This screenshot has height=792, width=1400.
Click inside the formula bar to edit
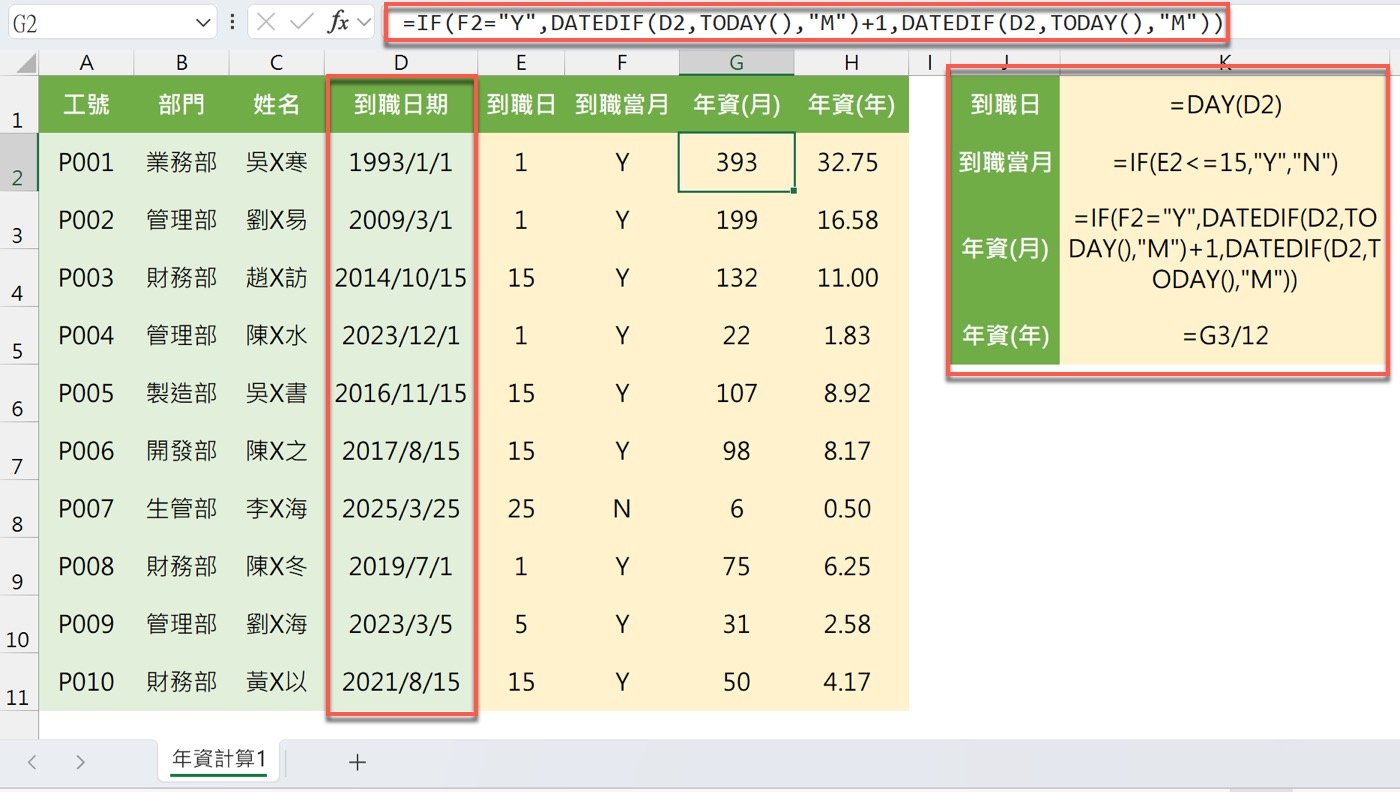(700, 23)
